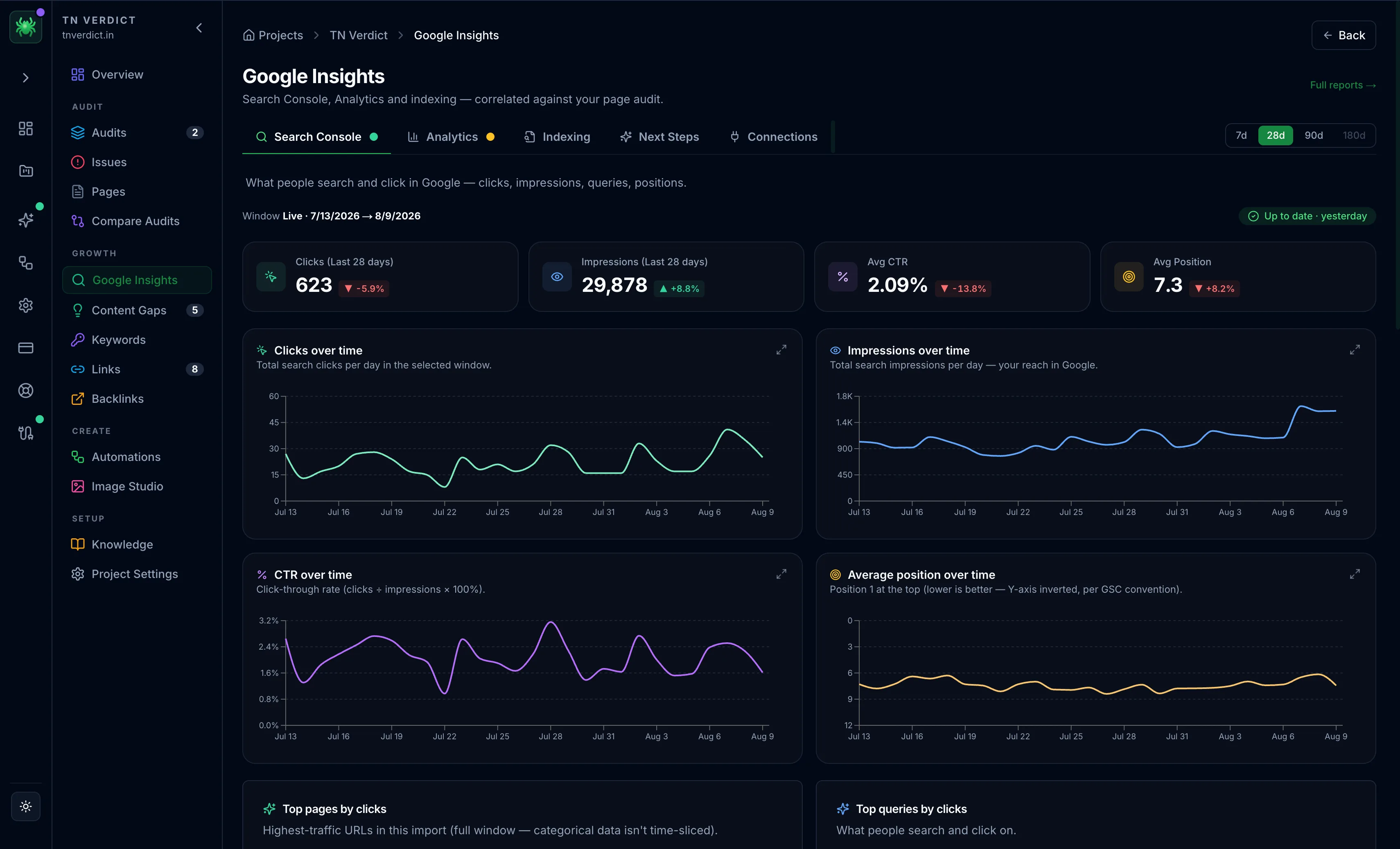The image size is (1400, 849).
Task: Open Backlinks in the sidebar
Action: tap(137, 399)
